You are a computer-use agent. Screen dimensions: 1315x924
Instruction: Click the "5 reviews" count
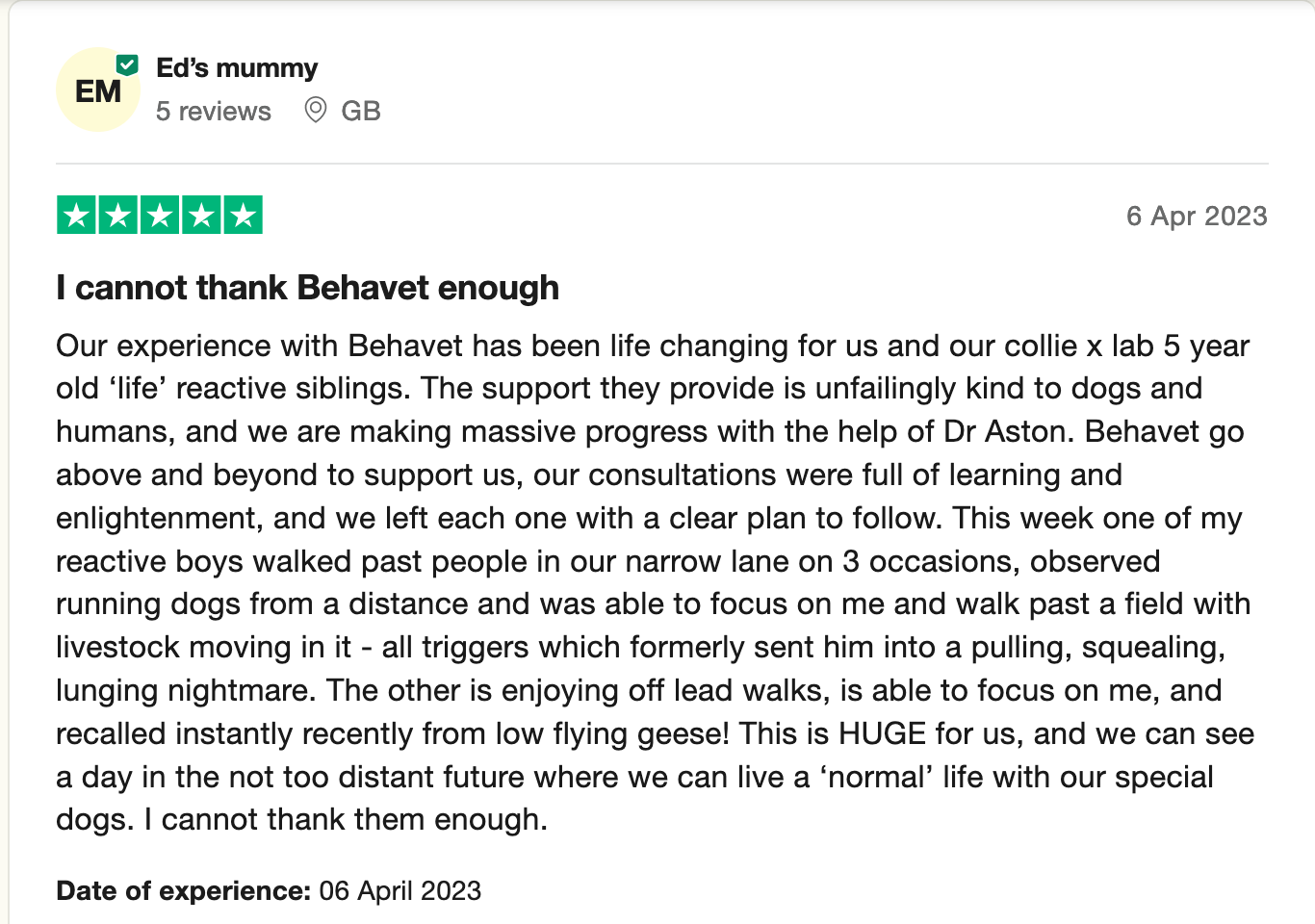pyautogui.click(x=214, y=112)
